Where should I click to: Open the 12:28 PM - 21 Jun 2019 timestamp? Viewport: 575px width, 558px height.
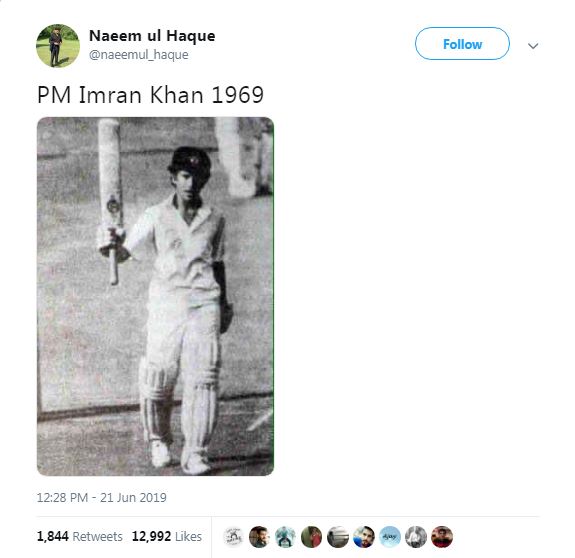[102, 498]
